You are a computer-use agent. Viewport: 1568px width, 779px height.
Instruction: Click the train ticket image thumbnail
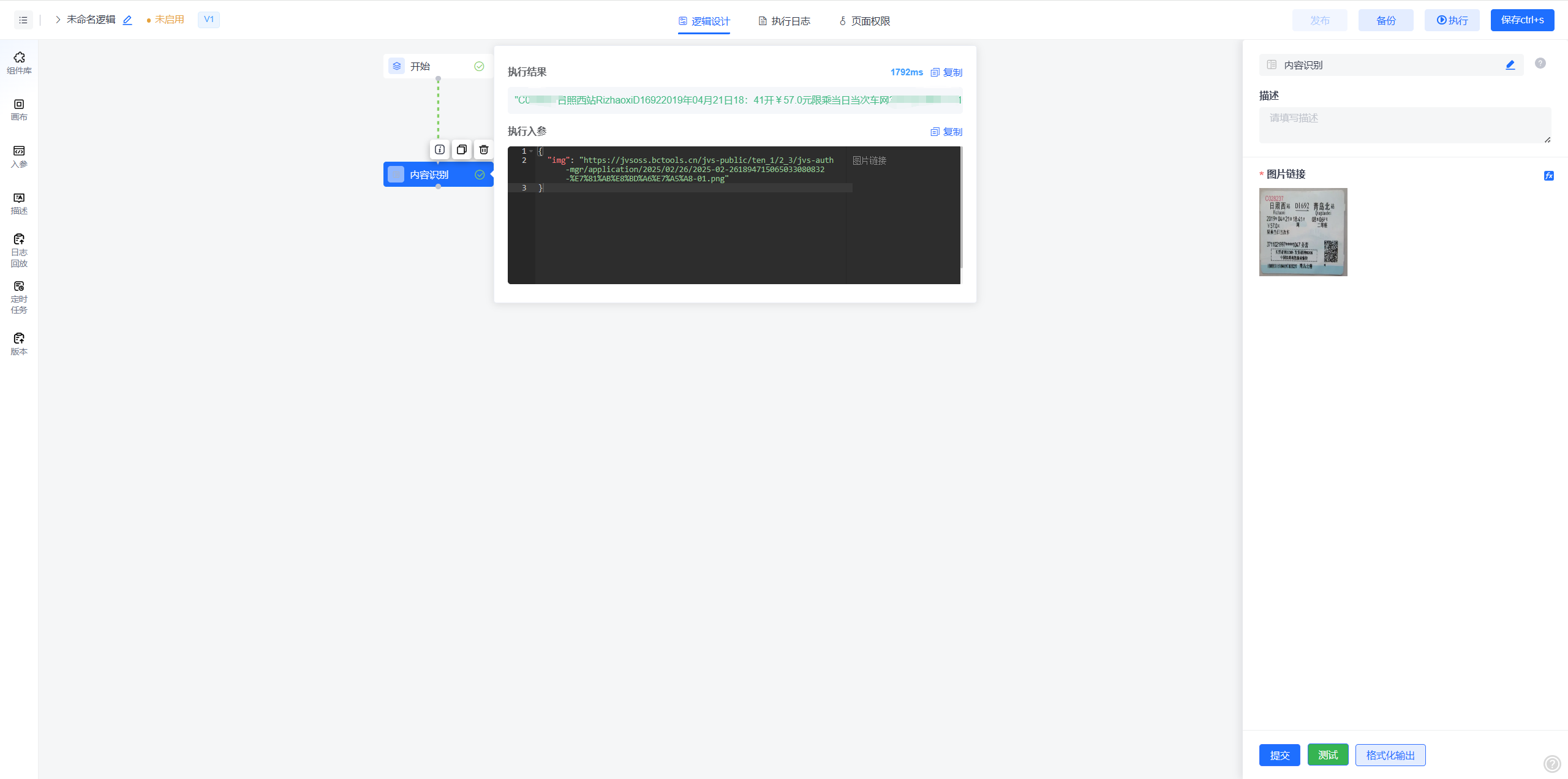[x=1303, y=232]
